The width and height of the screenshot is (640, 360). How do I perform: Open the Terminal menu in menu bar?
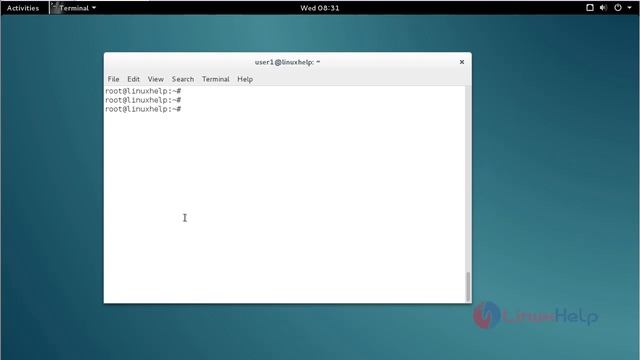click(x=216, y=79)
